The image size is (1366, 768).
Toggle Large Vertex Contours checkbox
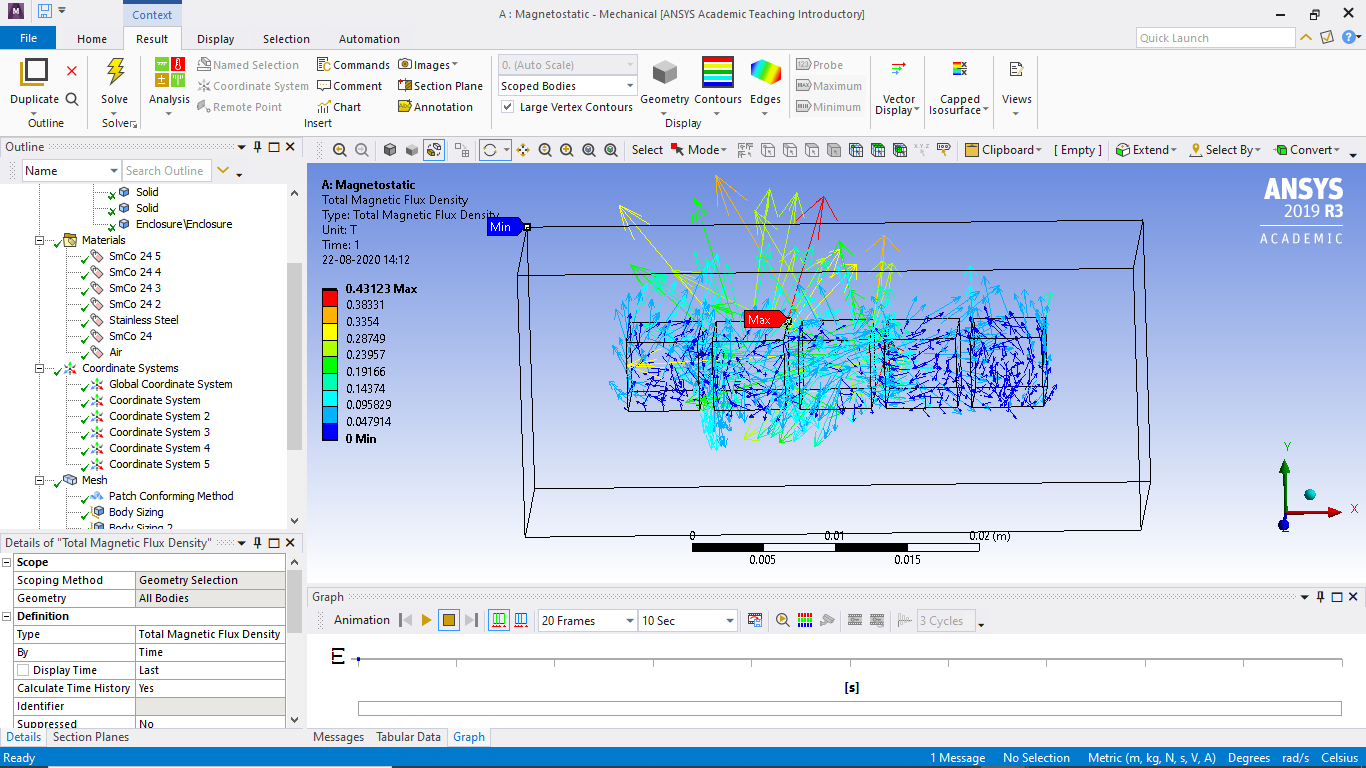coord(508,107)
